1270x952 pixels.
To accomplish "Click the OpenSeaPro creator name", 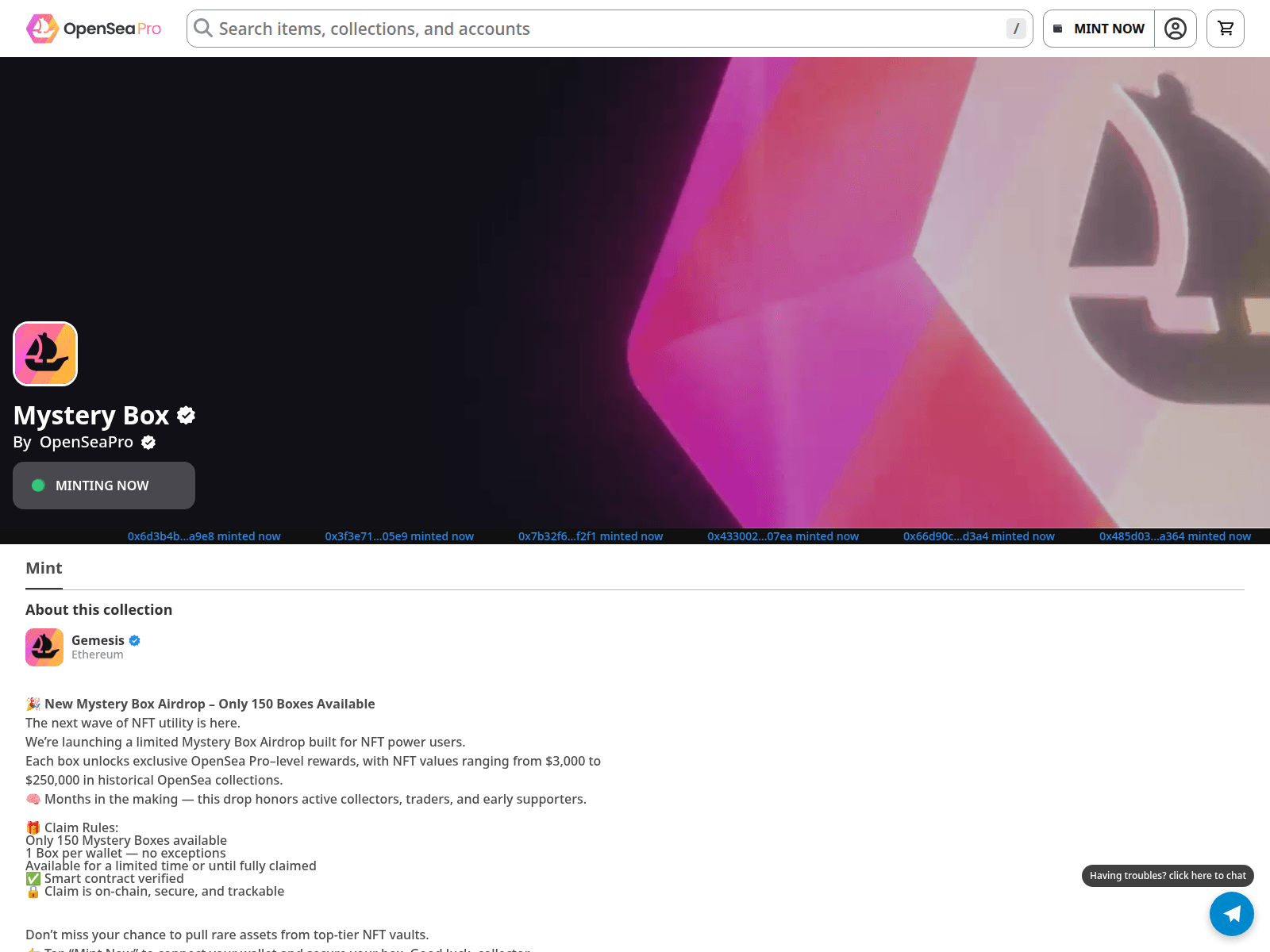I will [x=87, y=442].
